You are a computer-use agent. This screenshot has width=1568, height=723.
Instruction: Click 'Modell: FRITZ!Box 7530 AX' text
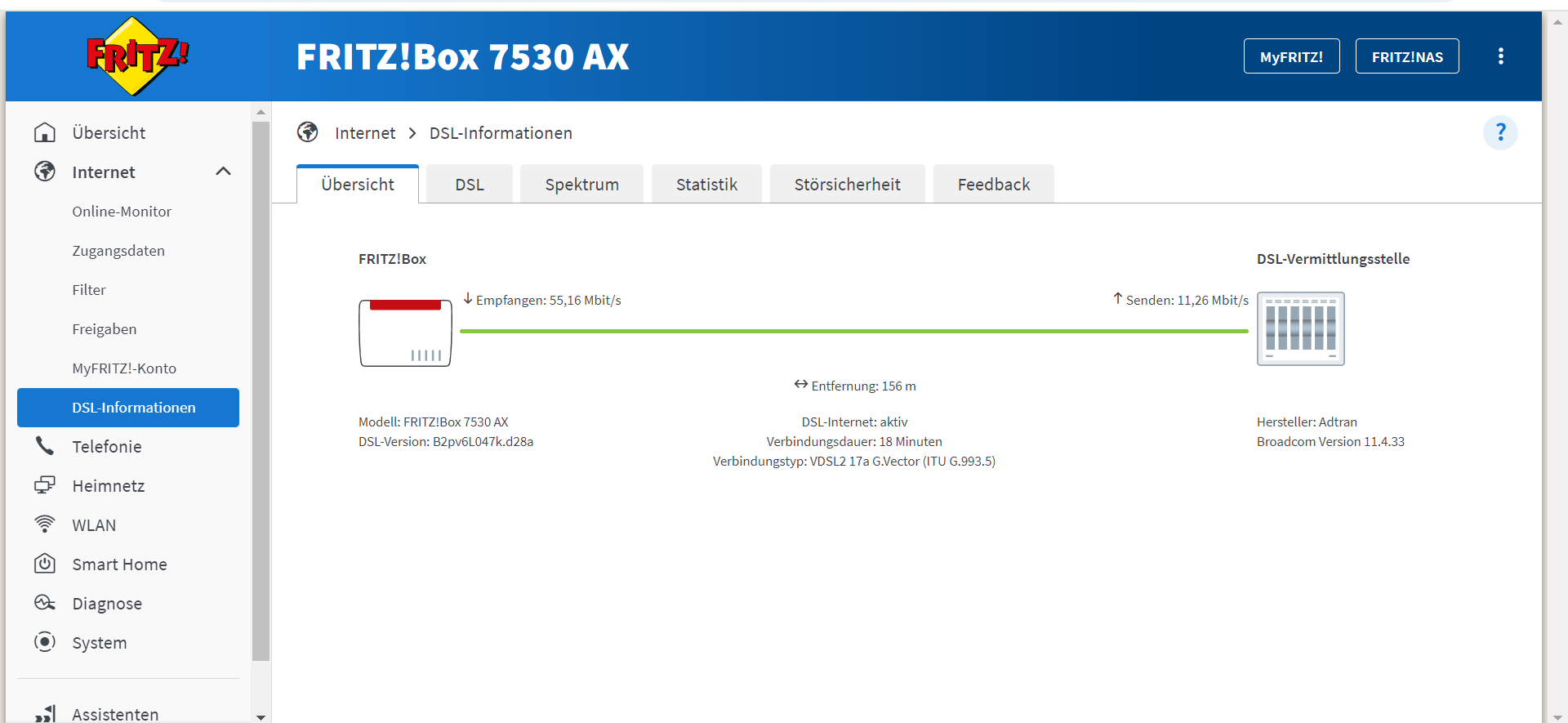434,422
